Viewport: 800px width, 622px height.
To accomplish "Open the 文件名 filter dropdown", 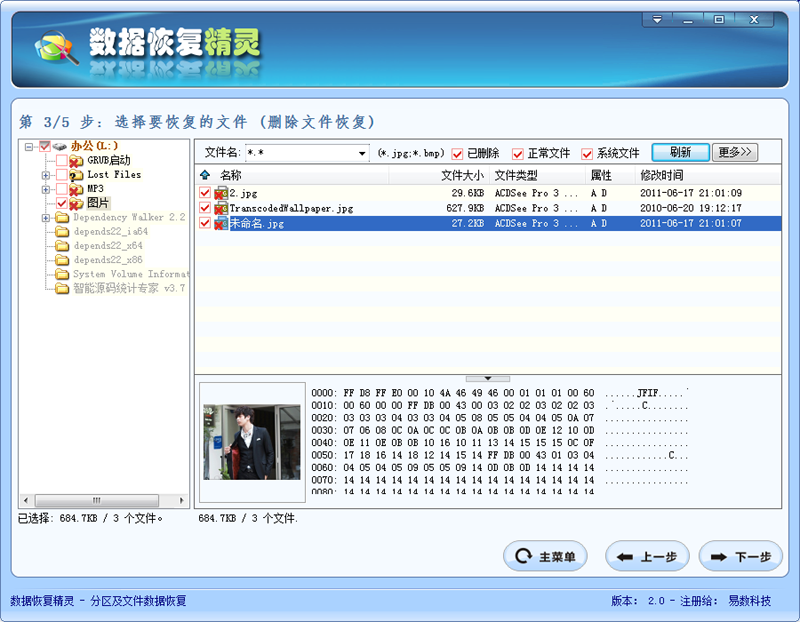I will 362,153.
